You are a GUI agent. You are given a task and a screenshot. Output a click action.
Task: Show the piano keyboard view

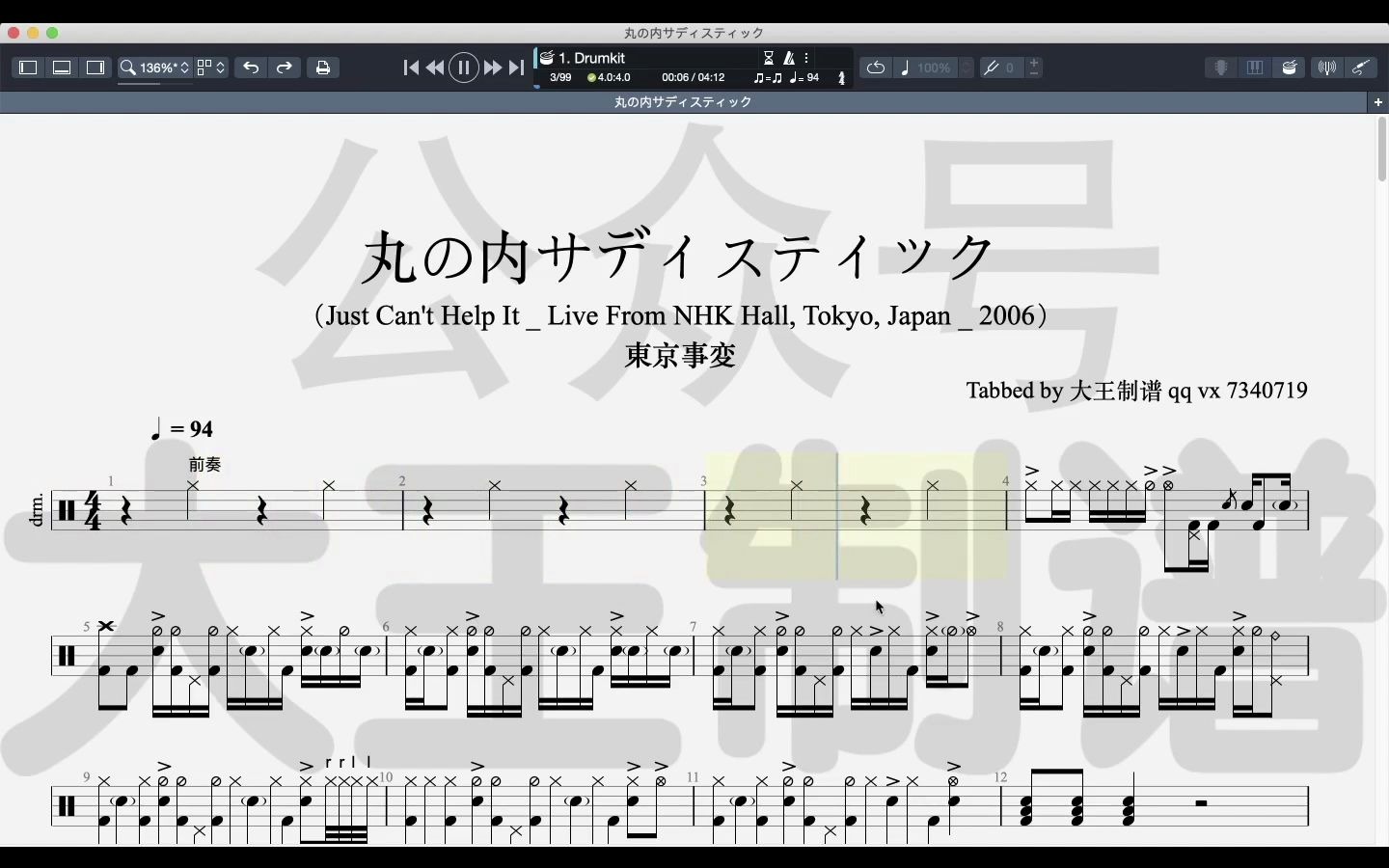1255,68
